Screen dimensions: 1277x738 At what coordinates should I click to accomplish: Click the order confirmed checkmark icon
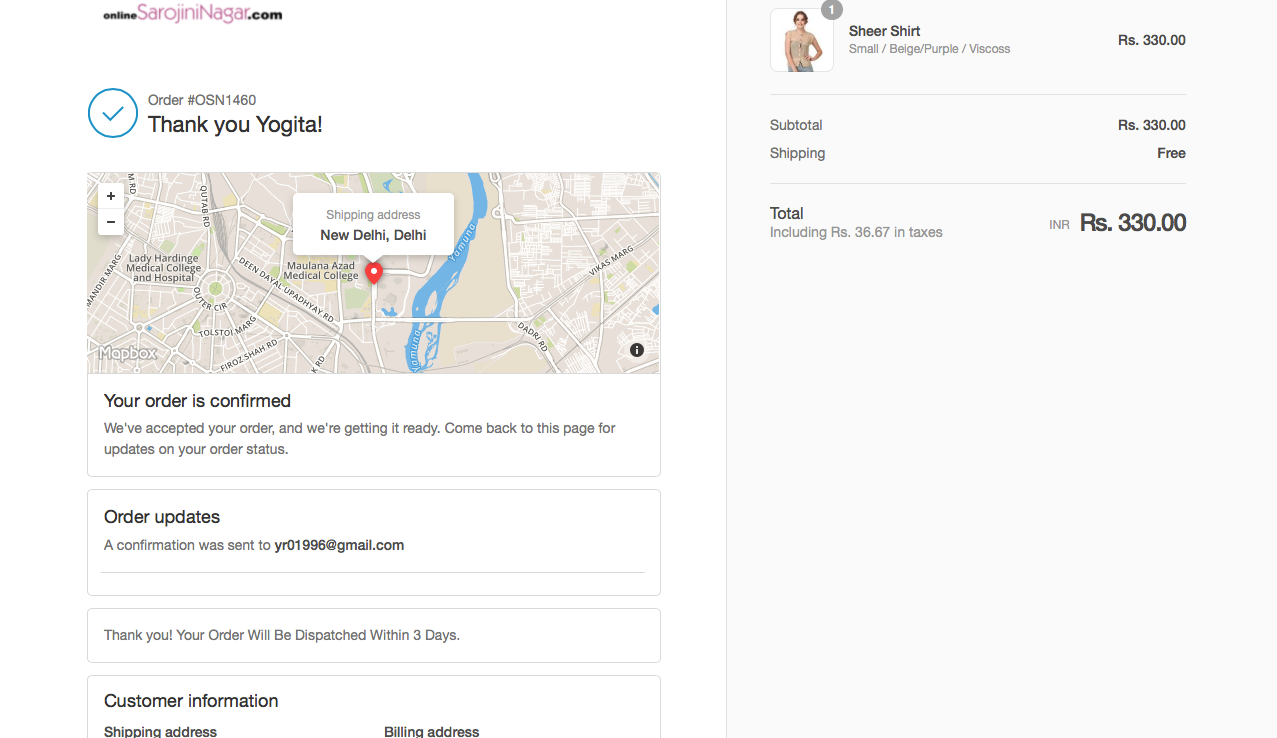[x=113, y=113]
